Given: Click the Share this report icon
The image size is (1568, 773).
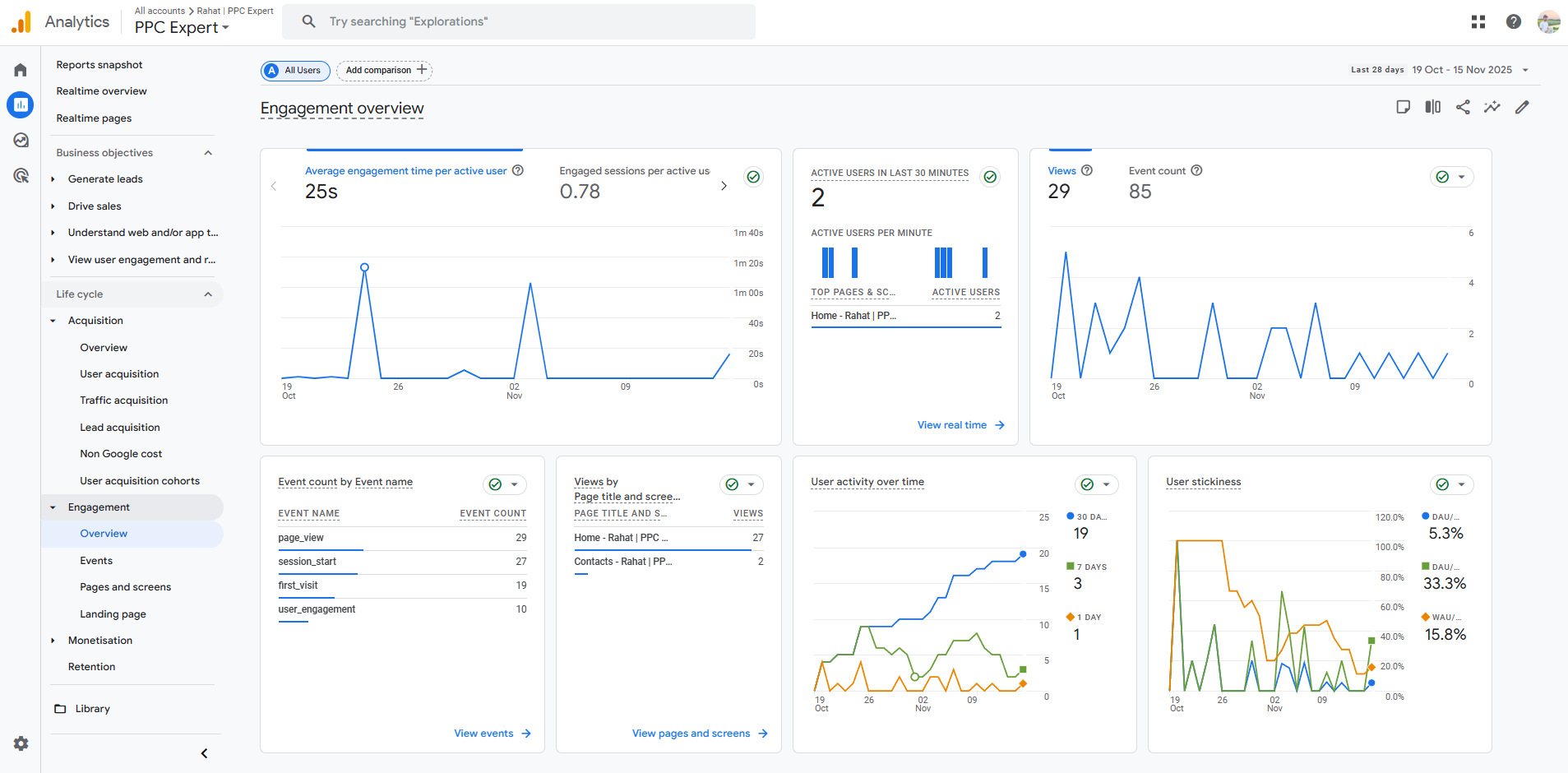Looking at the screenshot, I should [x=1463, y=107].
